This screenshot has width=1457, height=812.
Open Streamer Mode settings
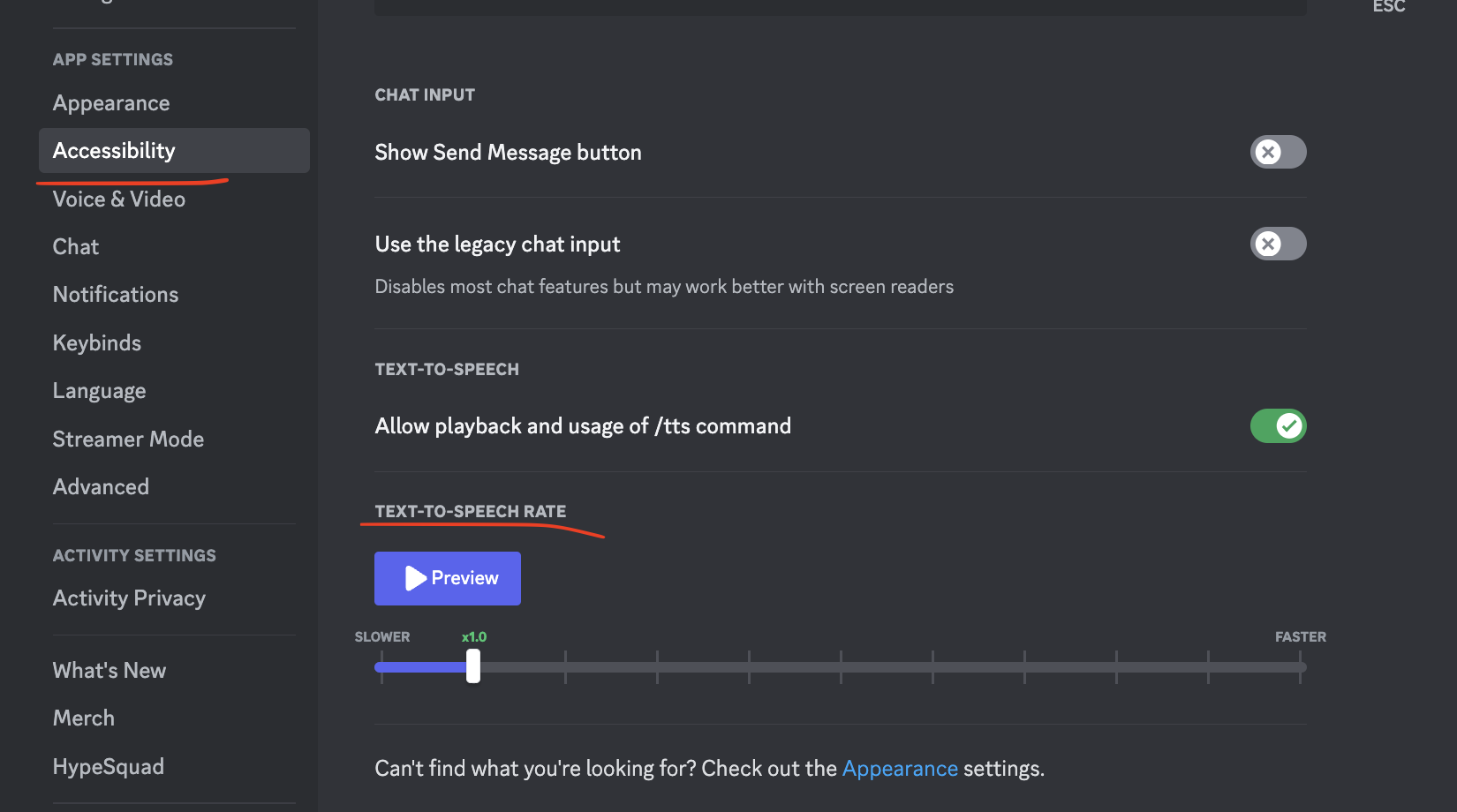tap(128, 440)
